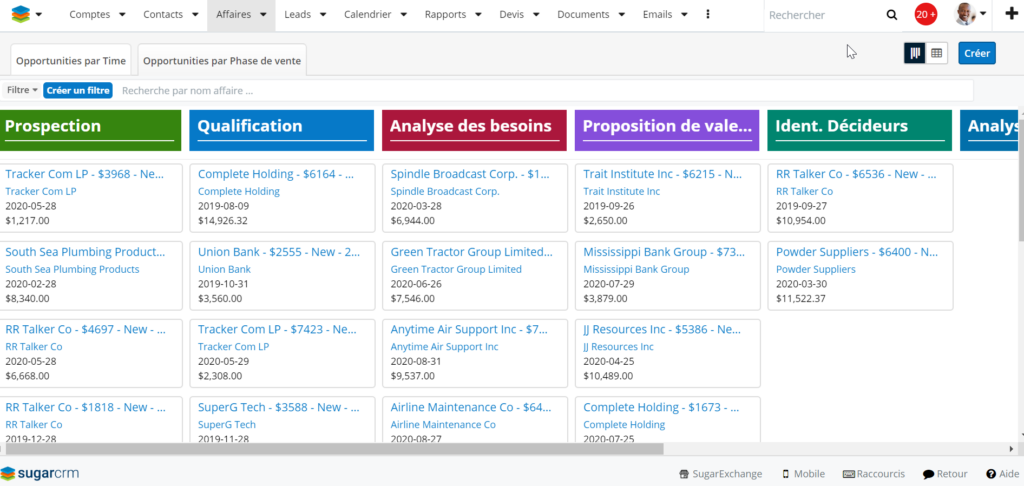The image size is (1024, 486).
Task: Click the purple Proposition de valeur header
Action: pos(667,130)
